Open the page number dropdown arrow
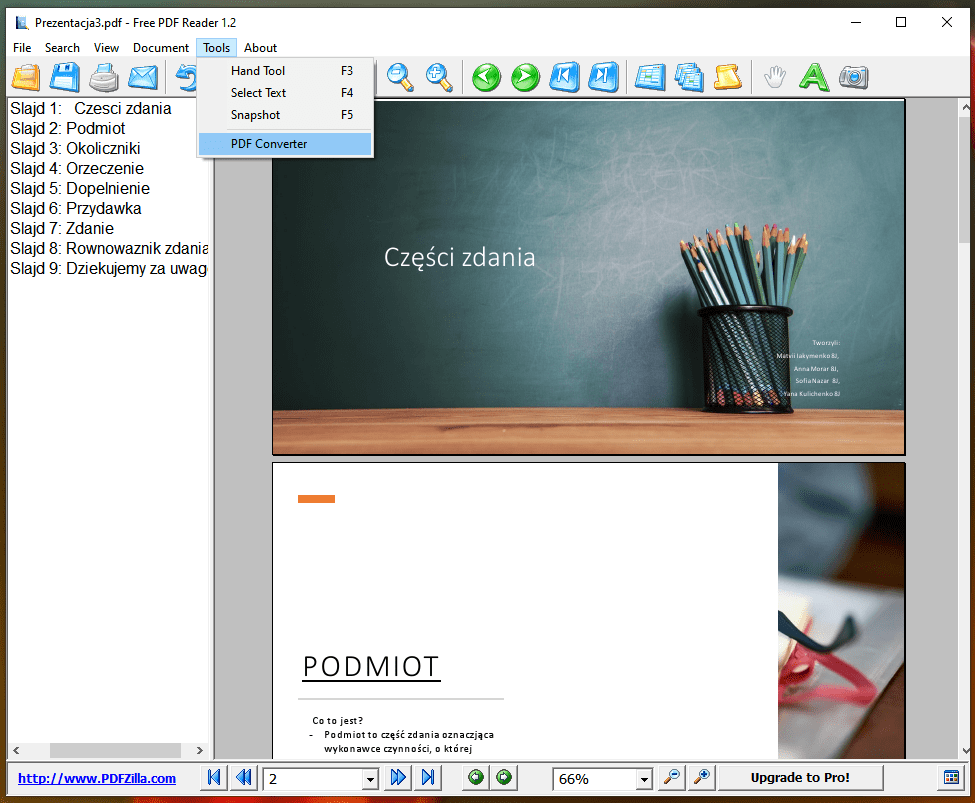This screenshot has width=975, height=803. 370,779
